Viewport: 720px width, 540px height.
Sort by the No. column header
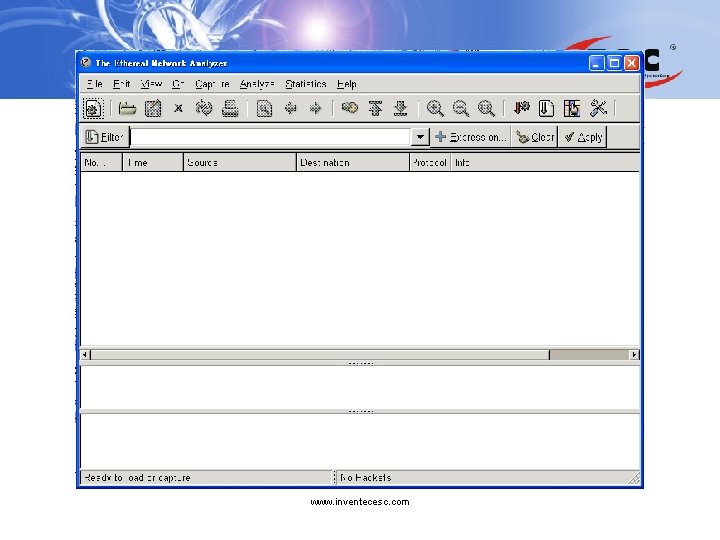(101, 163)
